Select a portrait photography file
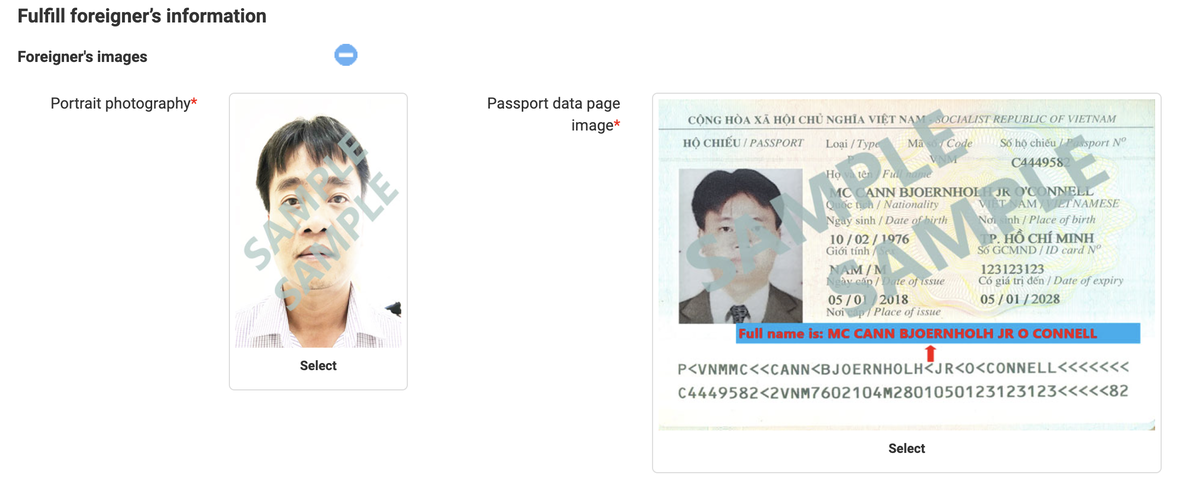This screenshot has height=499, width=1200. point(318,366)
